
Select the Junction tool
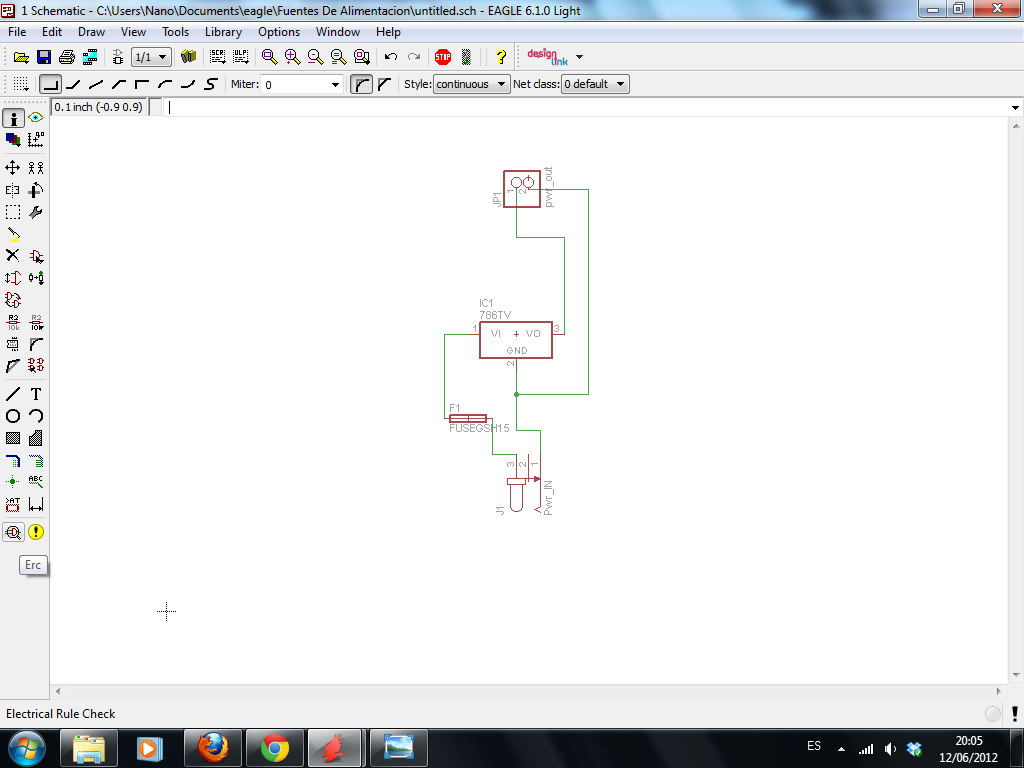tap(13, 482)
